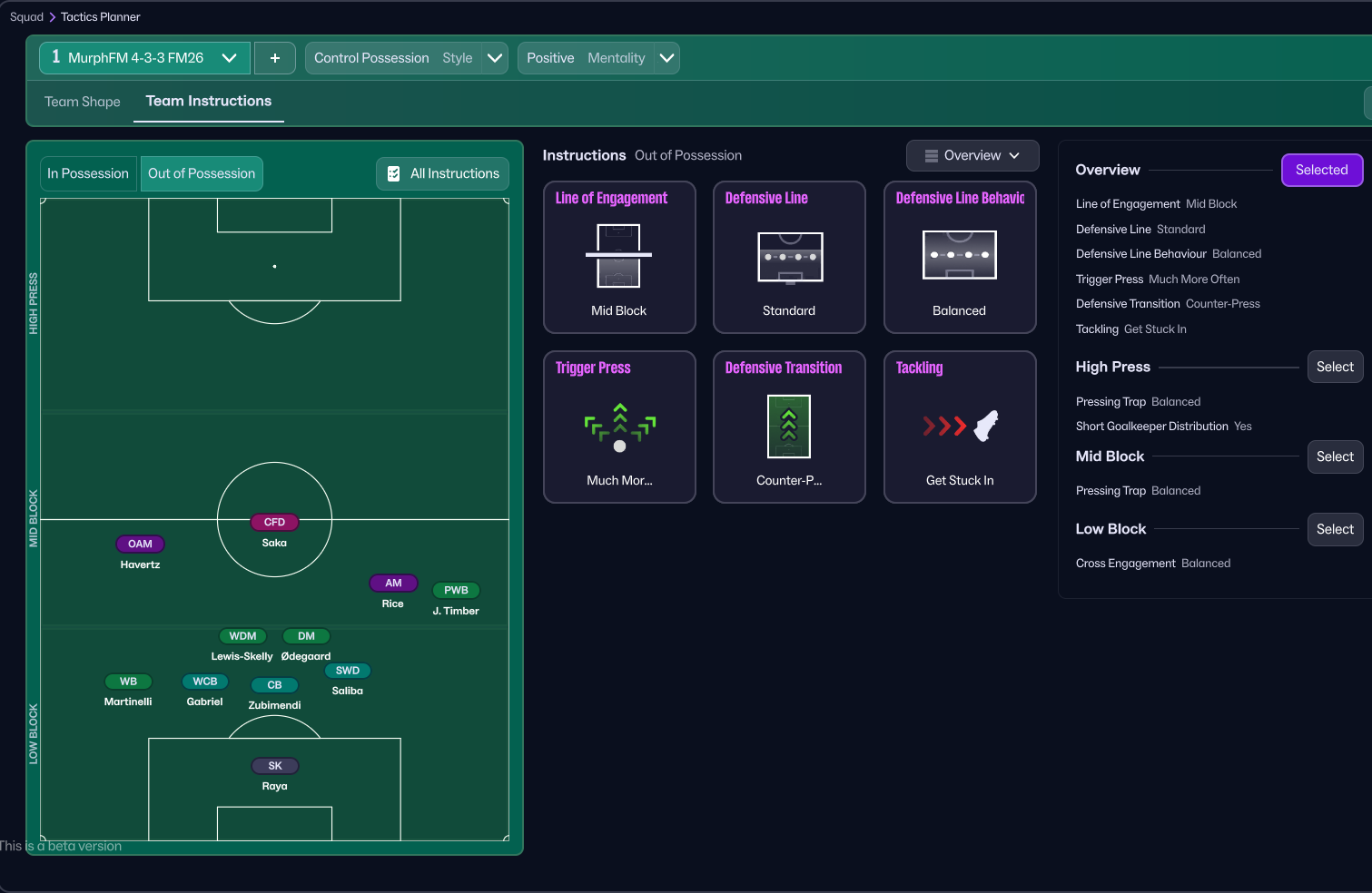Add a new tactic with plus button
Viewport: 1372px width, 893px height.
(x=274, y=58)
